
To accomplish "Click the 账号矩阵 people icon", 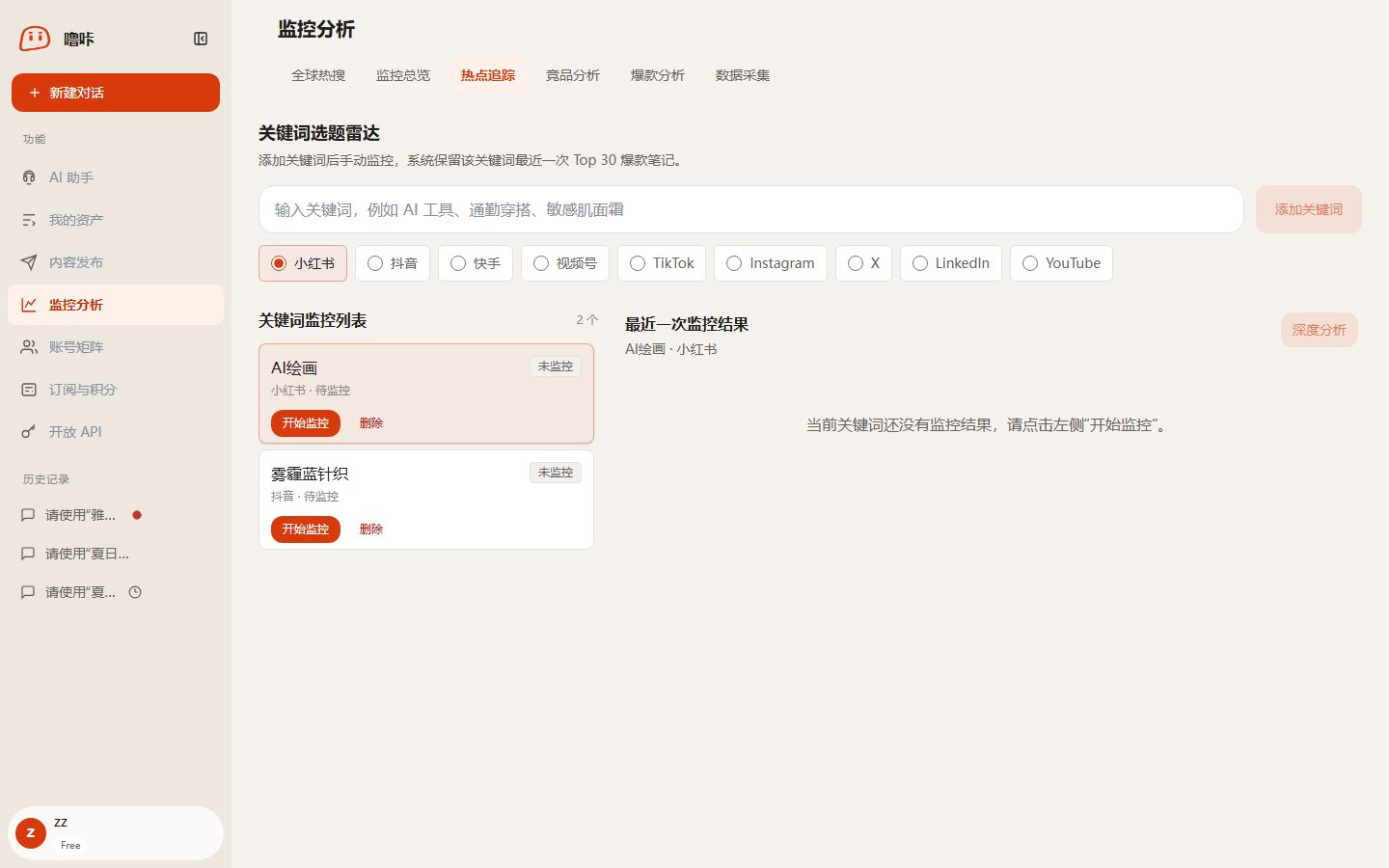I will point(29,347).
